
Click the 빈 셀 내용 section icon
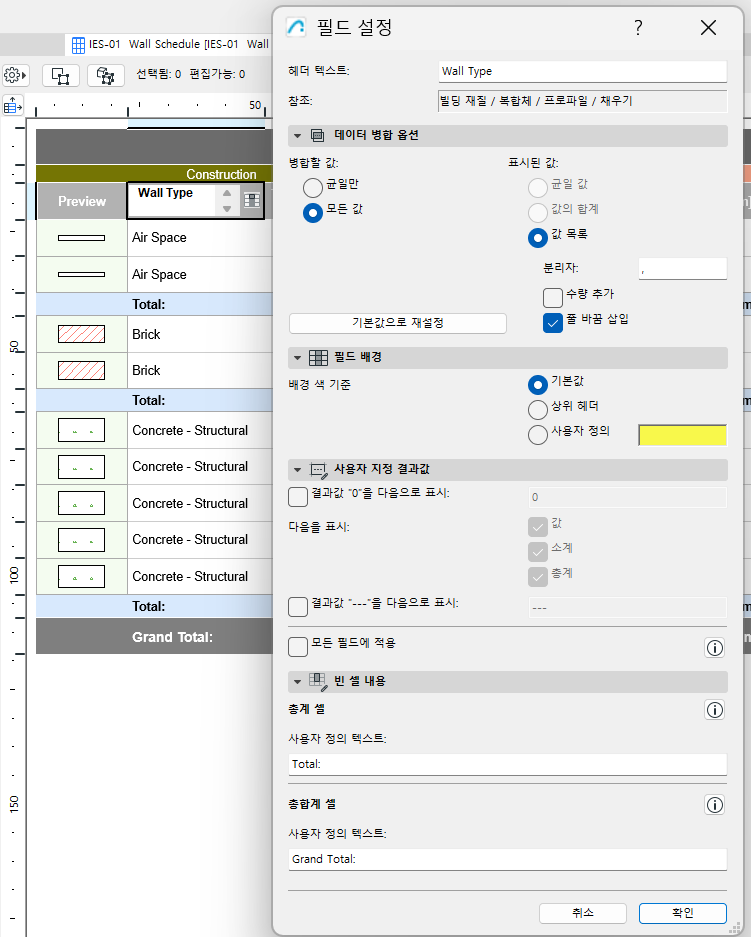[x=318, y=682]
